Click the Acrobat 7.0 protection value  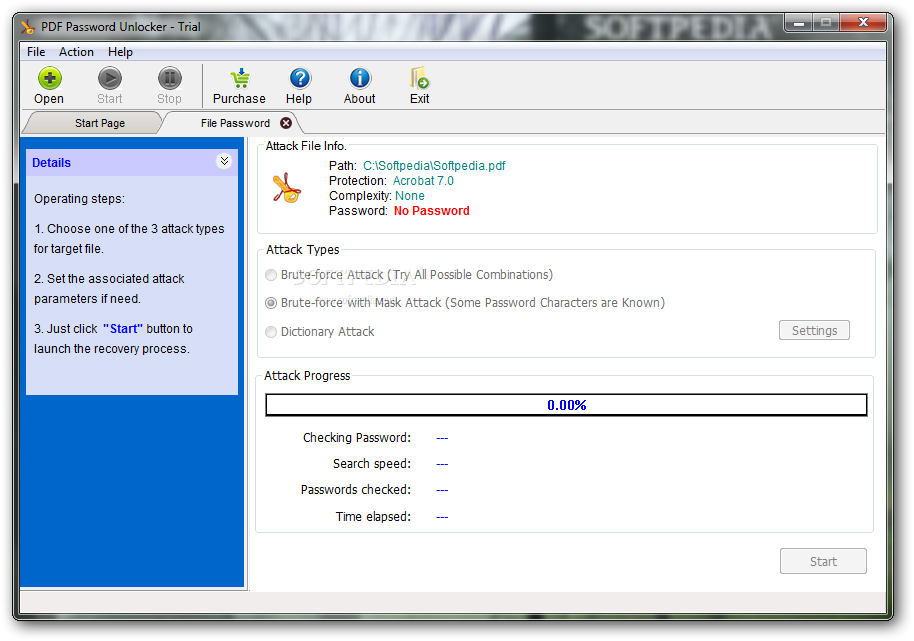[423, 181]
